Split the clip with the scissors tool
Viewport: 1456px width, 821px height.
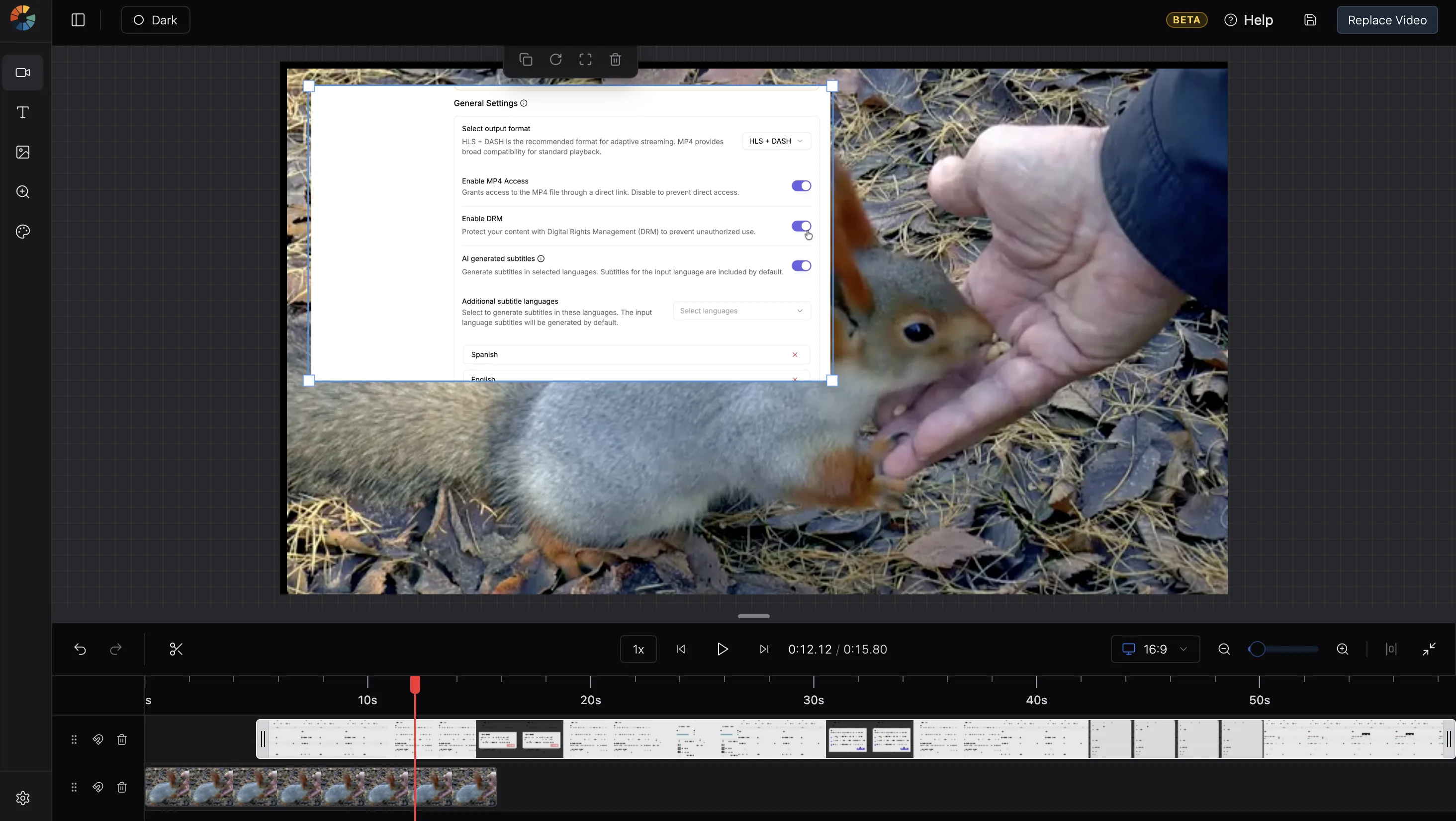pos(176,649)
